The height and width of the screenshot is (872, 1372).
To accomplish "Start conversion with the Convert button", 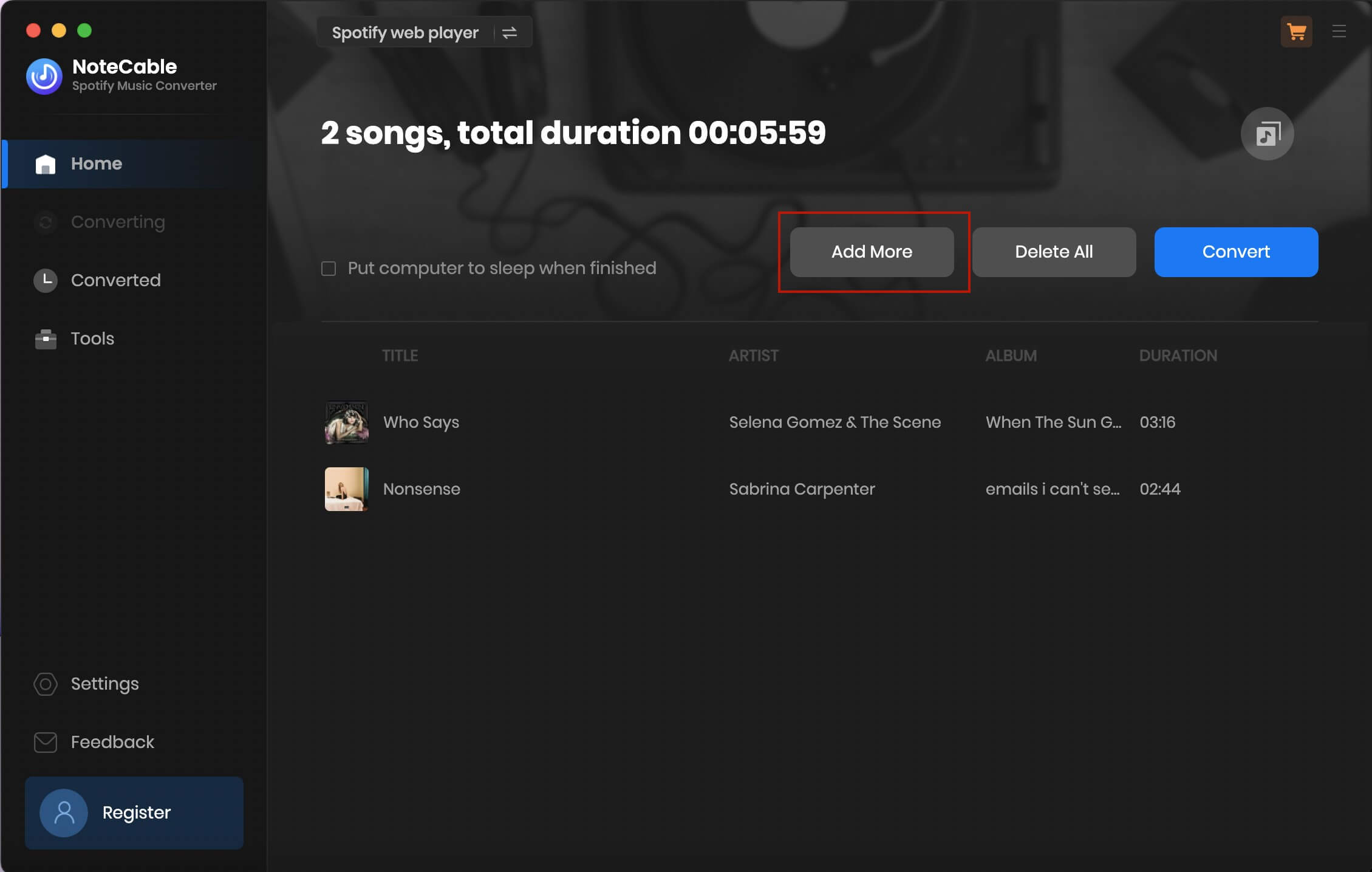I will click(1236, 252).
